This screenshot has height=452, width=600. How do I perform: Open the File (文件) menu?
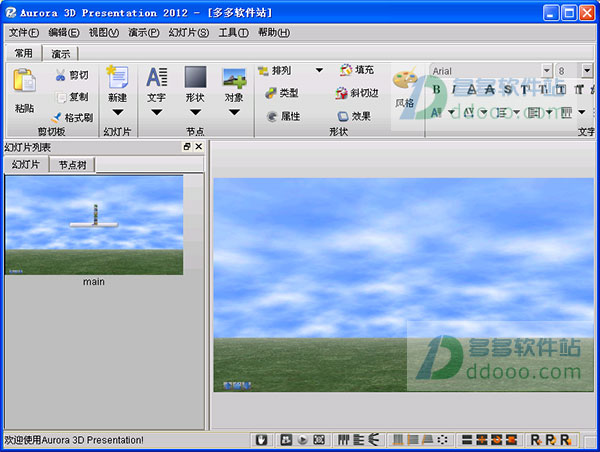click(x=24, y=33)
